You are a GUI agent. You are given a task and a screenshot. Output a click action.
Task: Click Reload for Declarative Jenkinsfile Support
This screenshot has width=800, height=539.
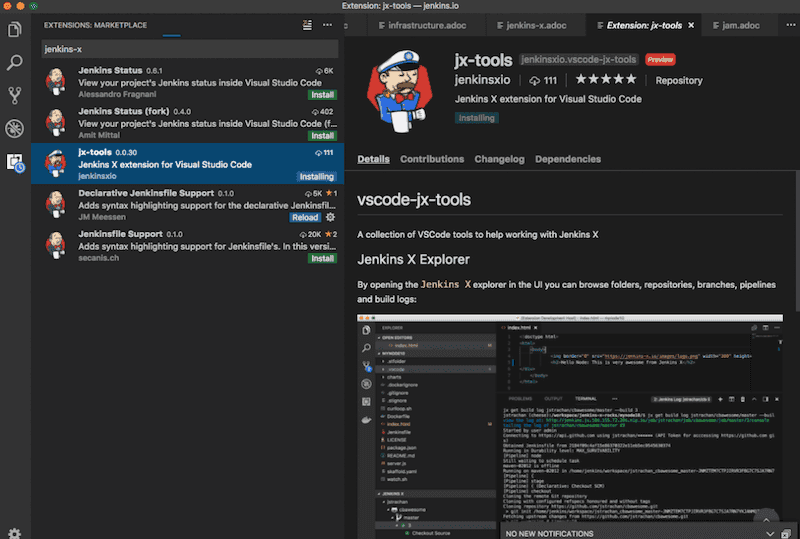click(305, 217)
